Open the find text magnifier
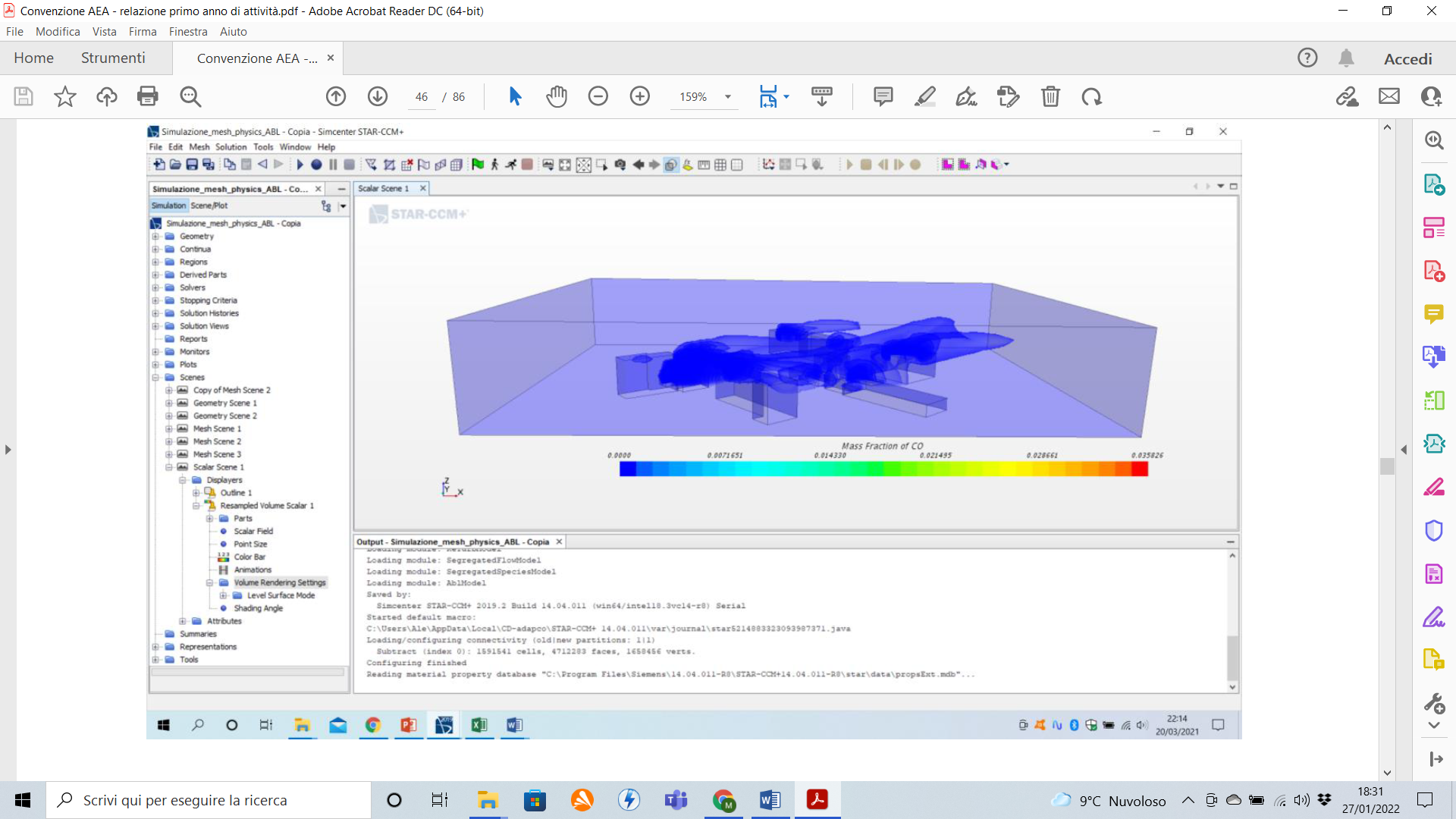The height and width of the screenshot is (819, 1456). tap(190, 96)
